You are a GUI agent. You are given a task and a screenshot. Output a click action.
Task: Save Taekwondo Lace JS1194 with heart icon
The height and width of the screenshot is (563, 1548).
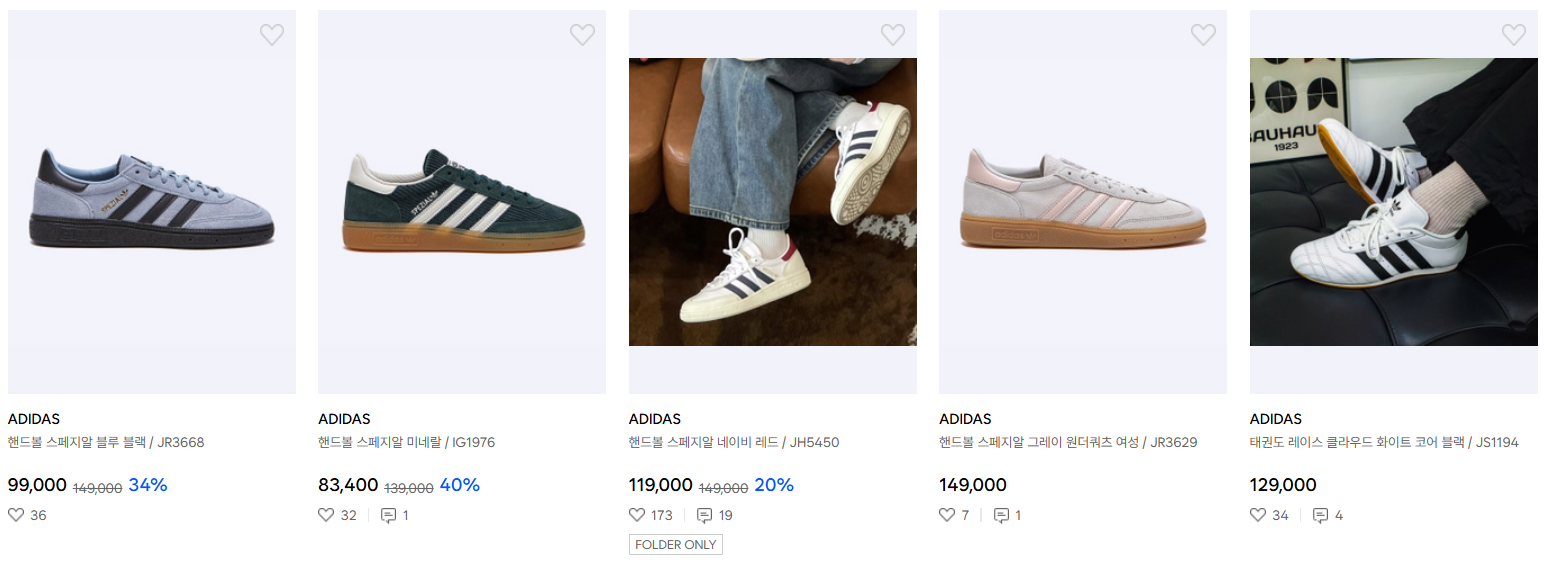[1514, 35]
